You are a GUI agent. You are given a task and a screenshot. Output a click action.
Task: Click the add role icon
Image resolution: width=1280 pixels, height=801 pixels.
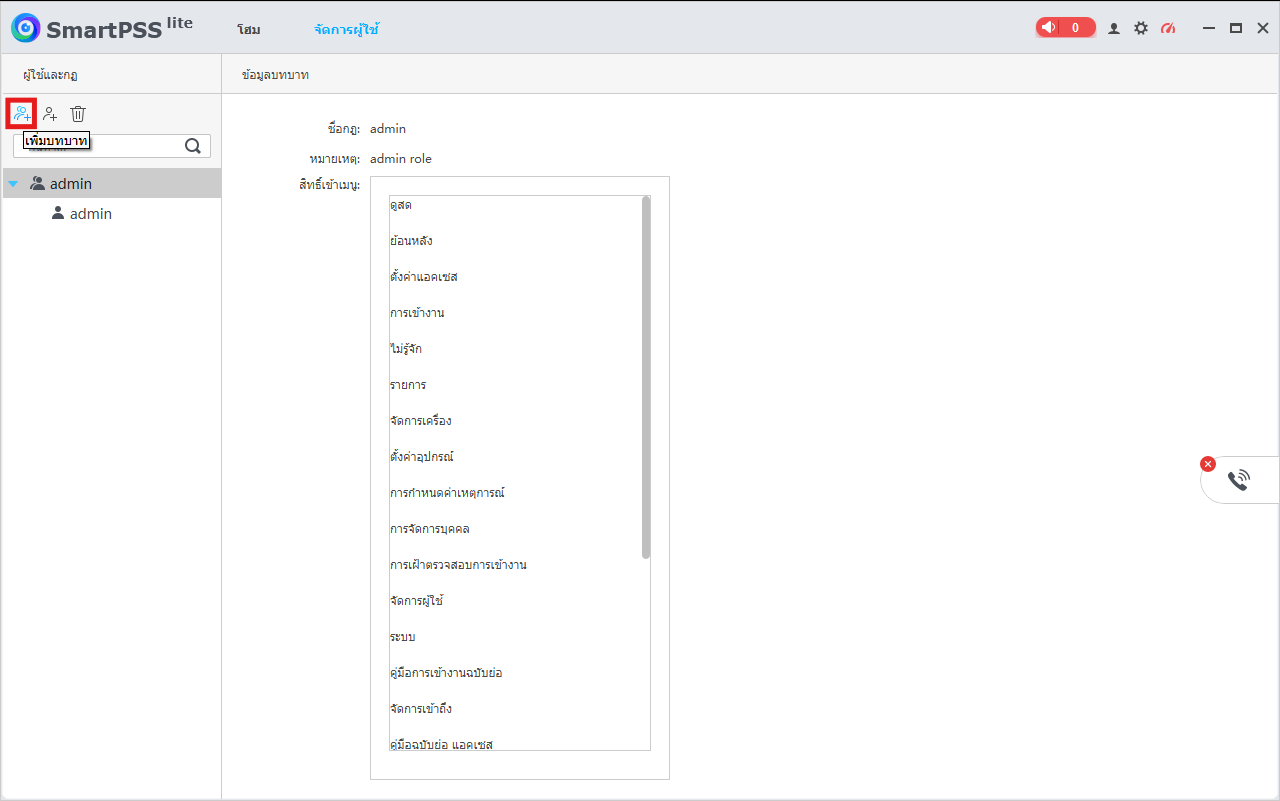click(22, 114)
